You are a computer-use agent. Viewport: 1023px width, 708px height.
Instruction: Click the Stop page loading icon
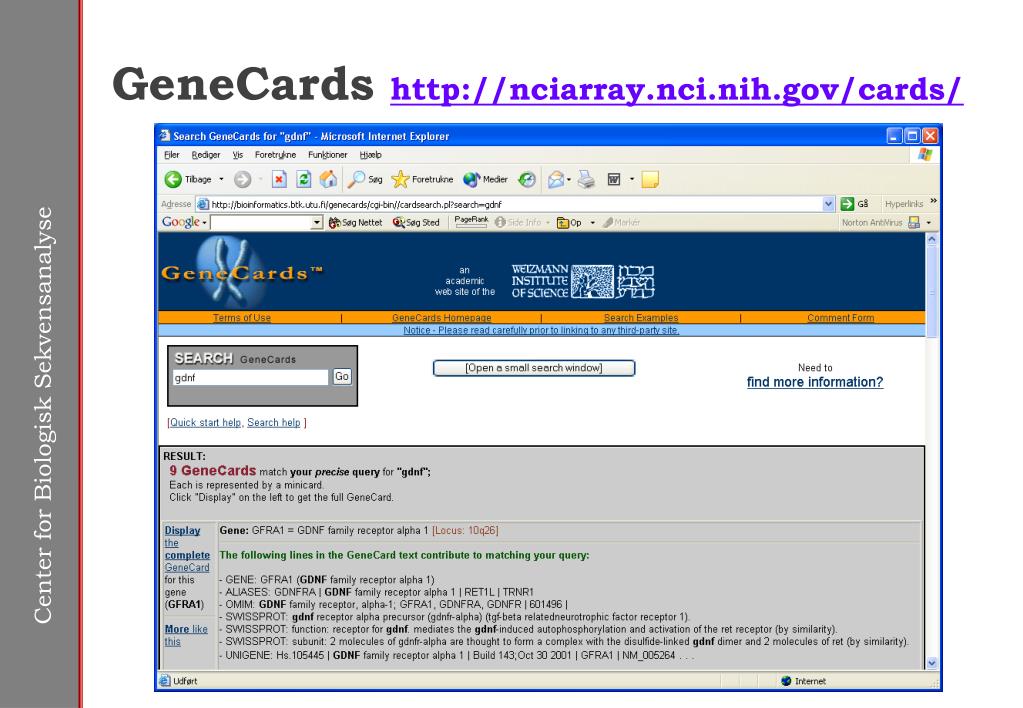(x=279, y=179)
